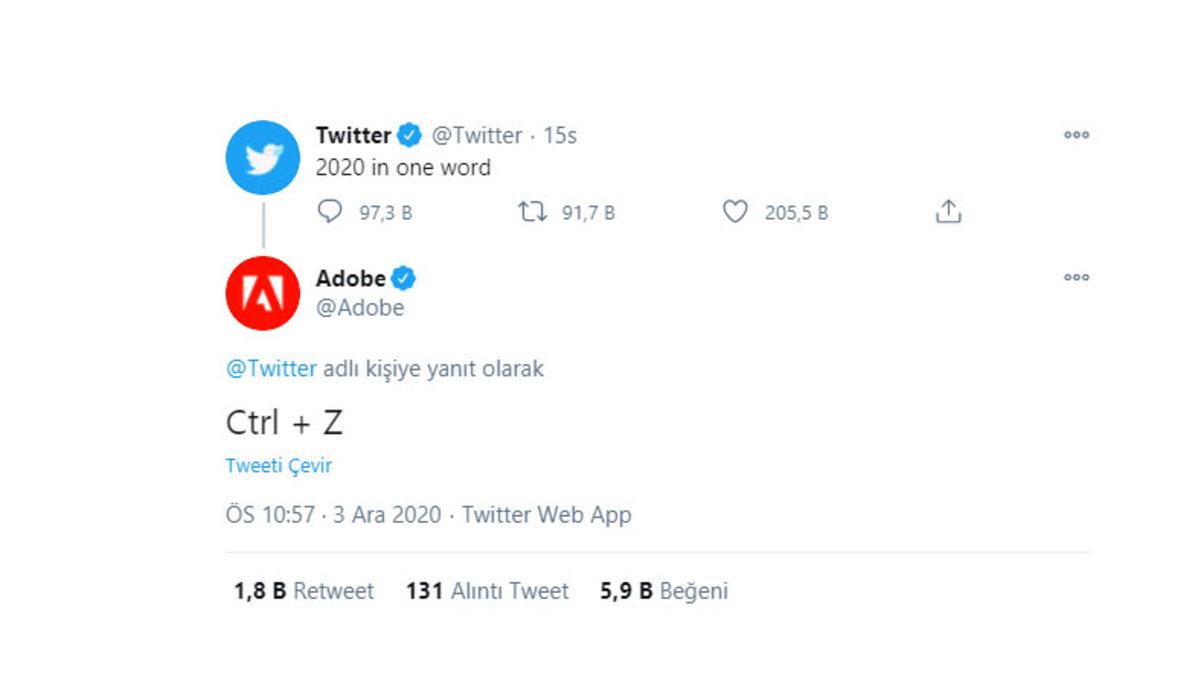This screenshot has height=675, width=1200.
Task: Open Twitter's profile avatar
Action: tap(263, 157)
